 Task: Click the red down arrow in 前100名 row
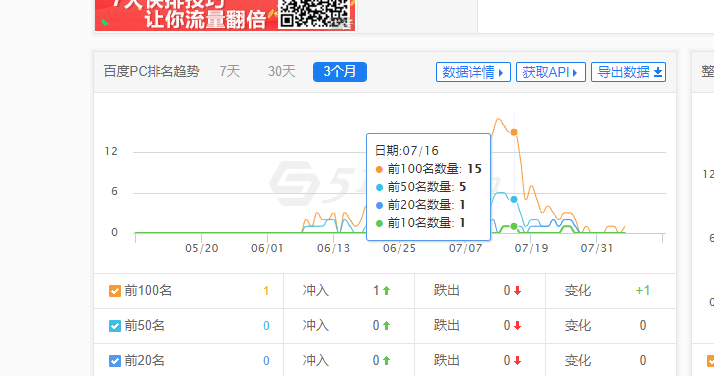point(517,290)
